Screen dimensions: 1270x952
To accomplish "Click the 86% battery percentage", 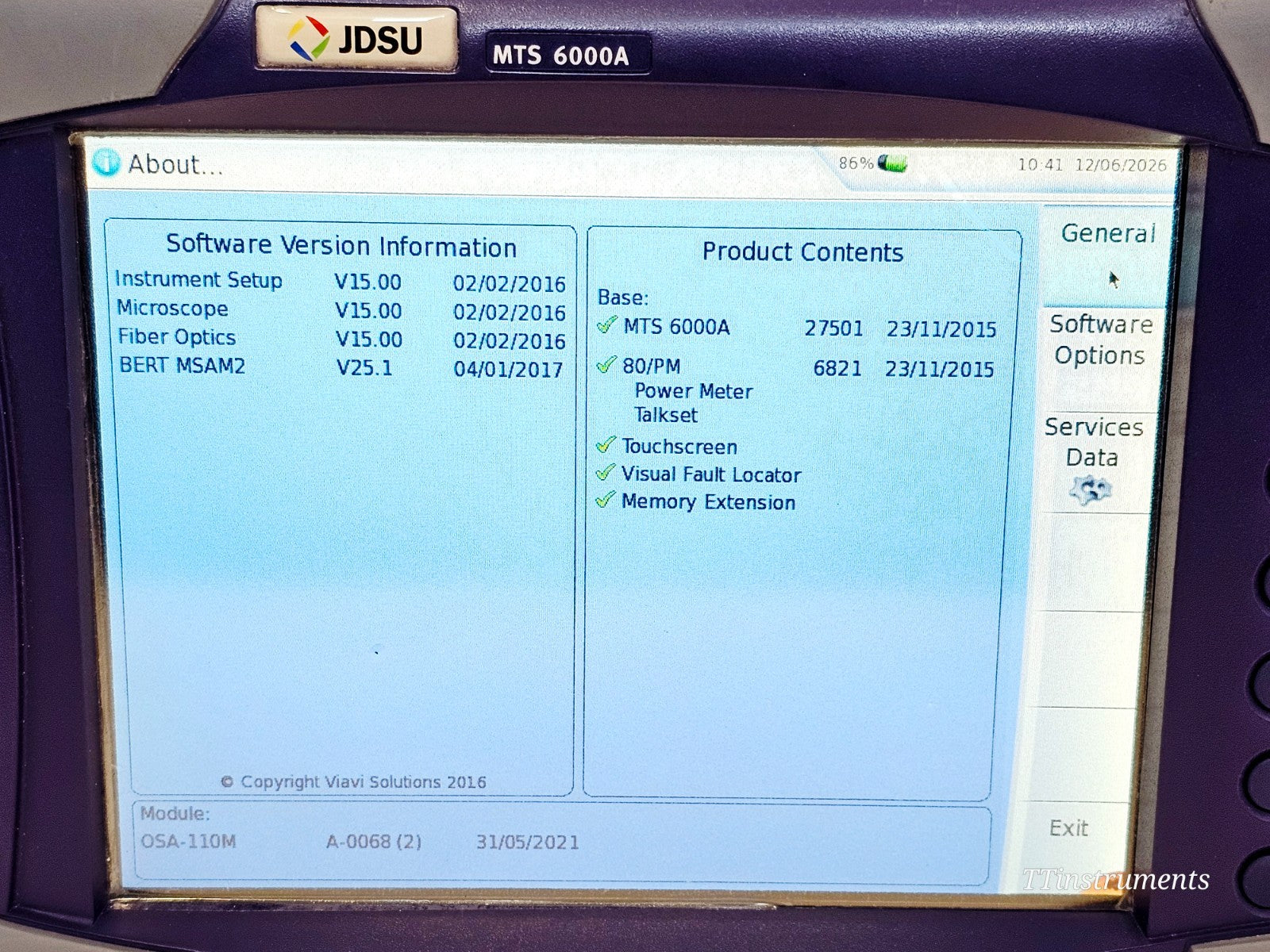I will [x=856, y=163].
